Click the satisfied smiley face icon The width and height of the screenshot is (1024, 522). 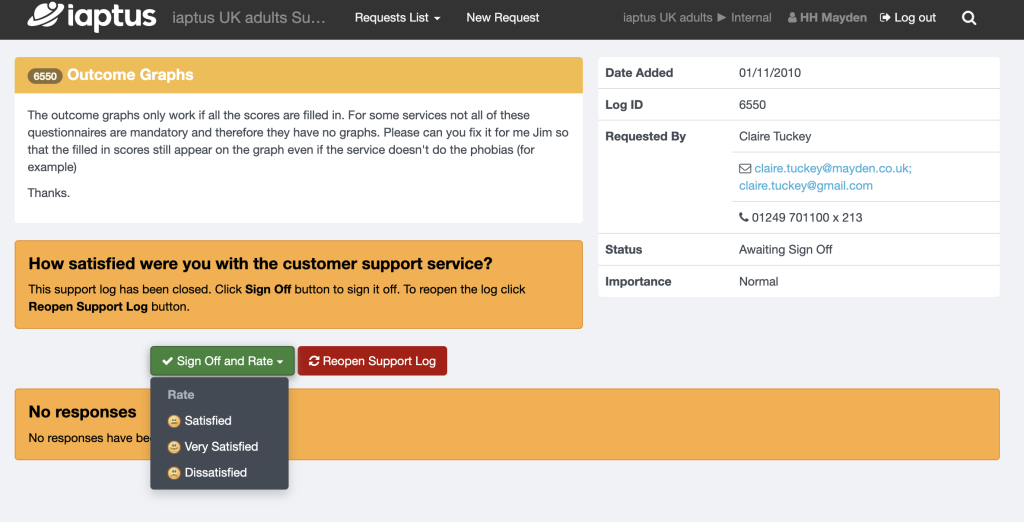174,422
